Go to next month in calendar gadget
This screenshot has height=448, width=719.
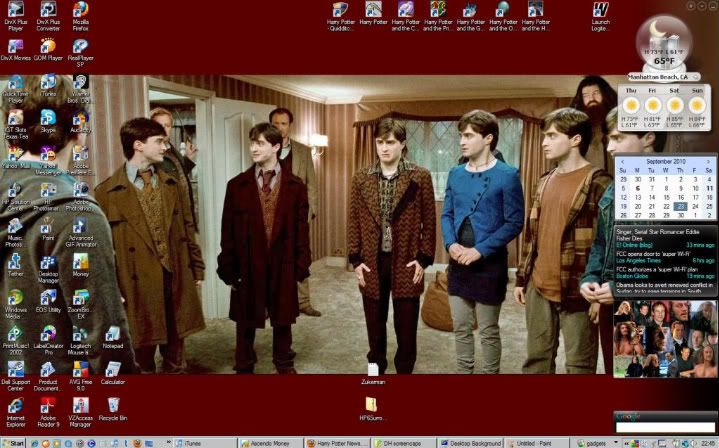[708, 162]
